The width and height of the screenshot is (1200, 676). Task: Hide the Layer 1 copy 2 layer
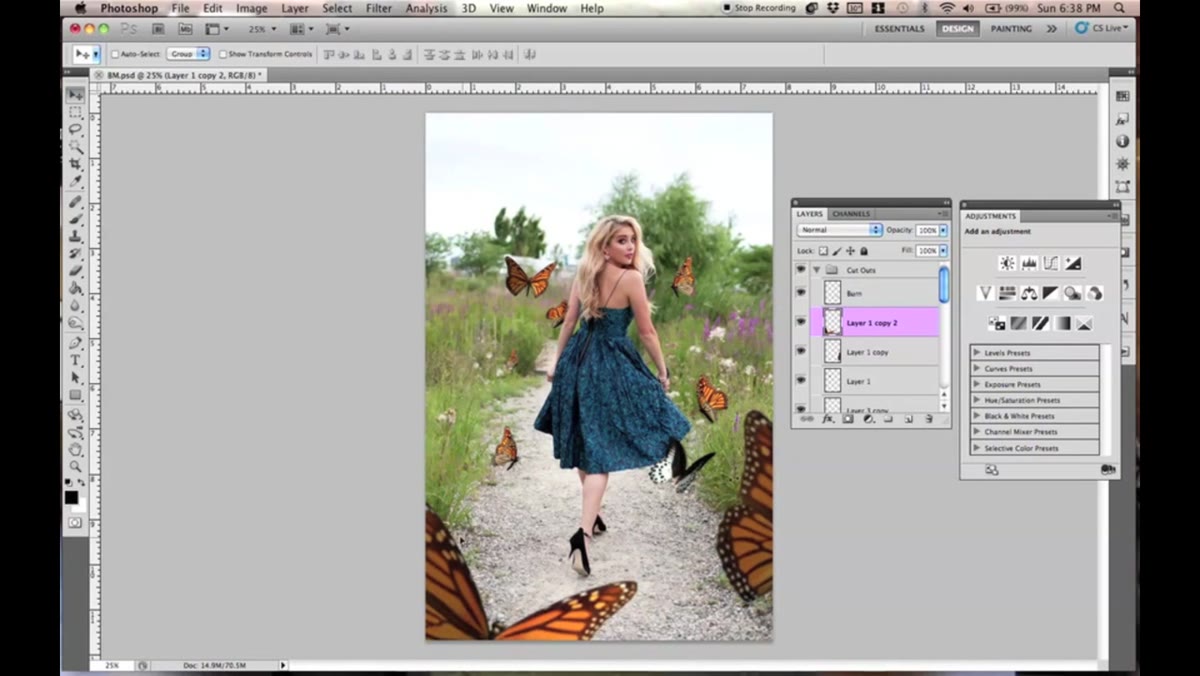tap(800, 322)
